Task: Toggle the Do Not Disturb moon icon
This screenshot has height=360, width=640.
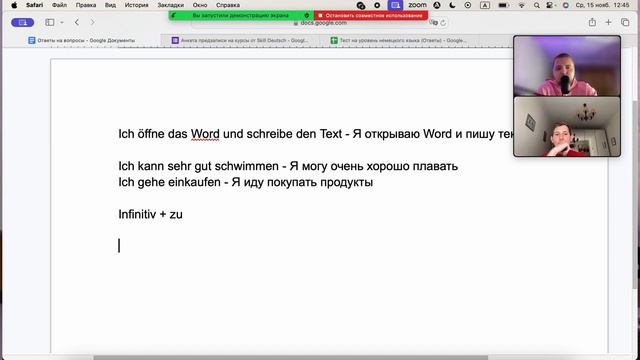Action: click(452, 5)
